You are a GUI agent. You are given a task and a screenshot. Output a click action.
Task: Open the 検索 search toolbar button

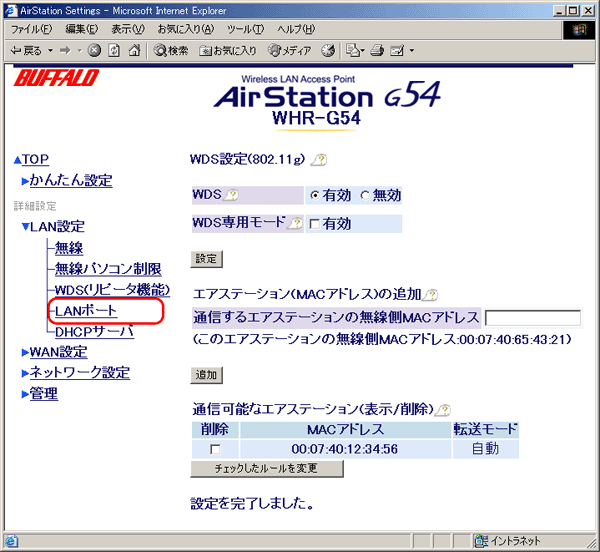(171, 50)
